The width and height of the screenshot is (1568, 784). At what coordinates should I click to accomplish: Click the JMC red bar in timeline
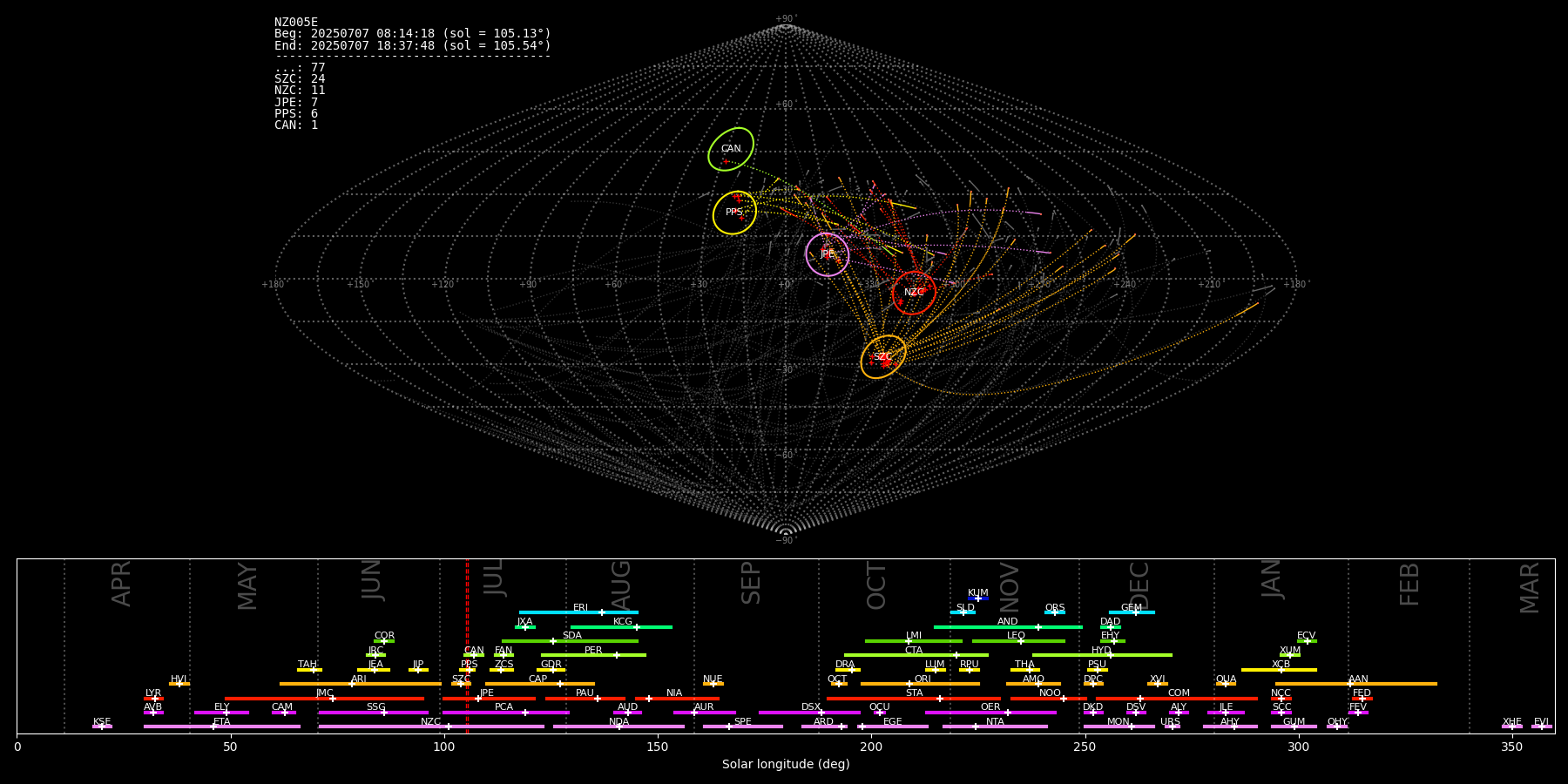click(325, 698)
